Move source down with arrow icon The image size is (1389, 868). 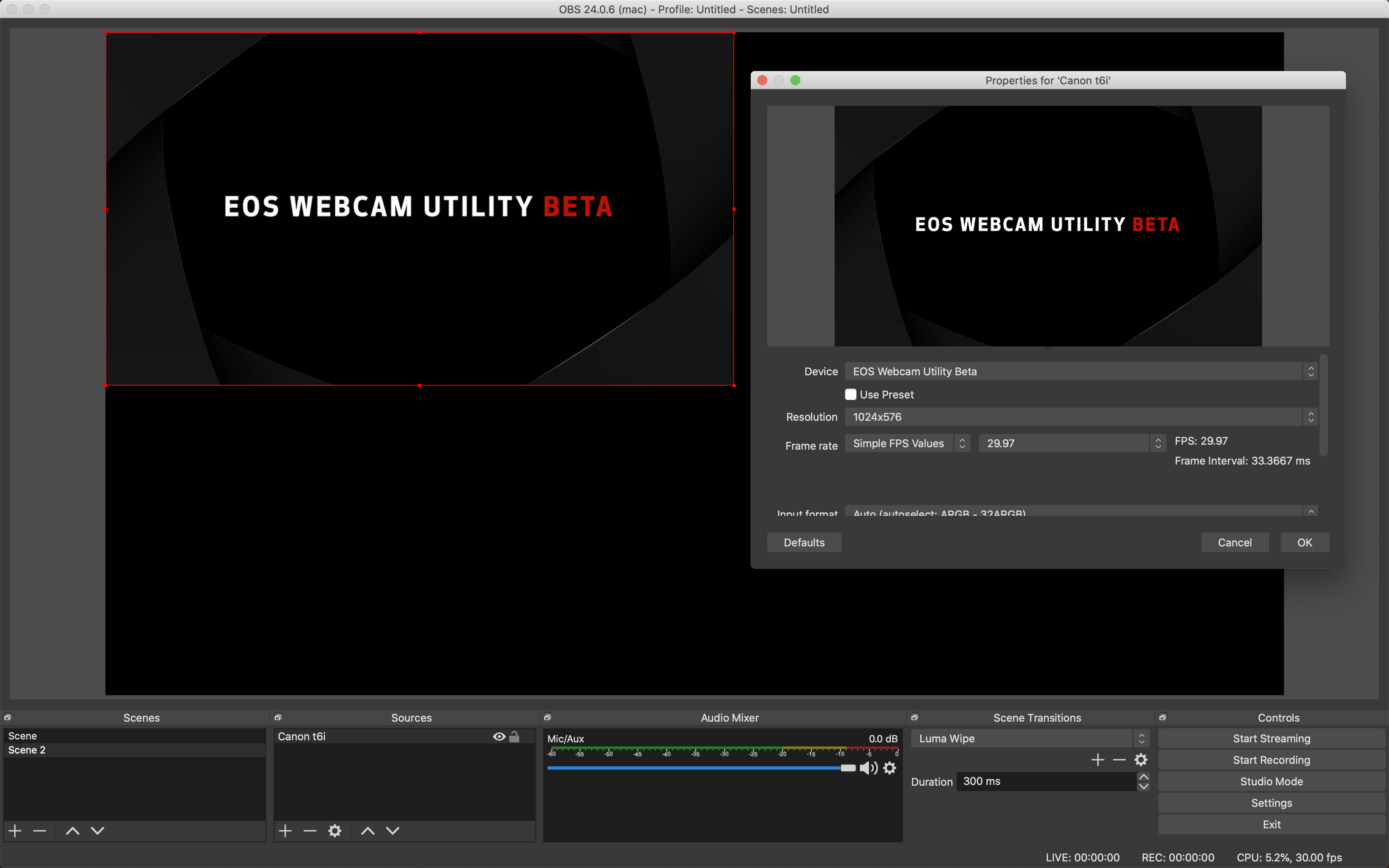click(393, 831)
